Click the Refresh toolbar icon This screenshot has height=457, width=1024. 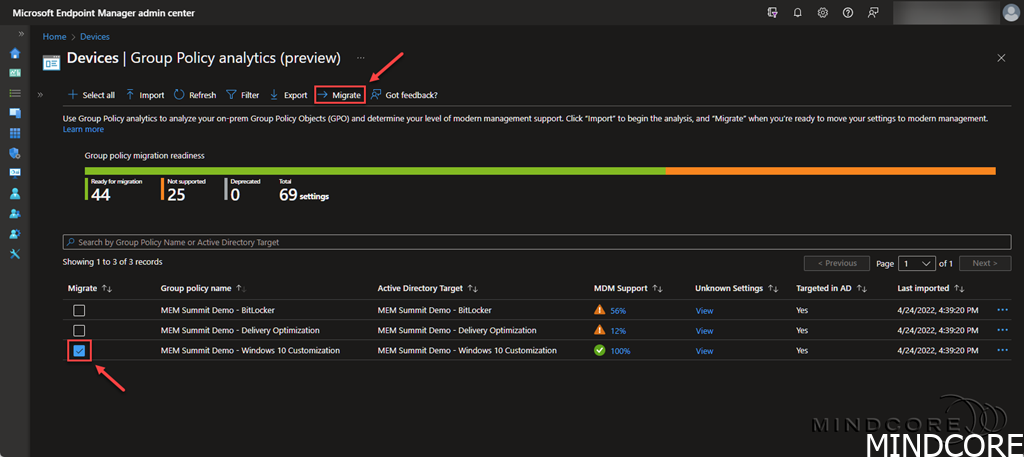pos(194,95)
